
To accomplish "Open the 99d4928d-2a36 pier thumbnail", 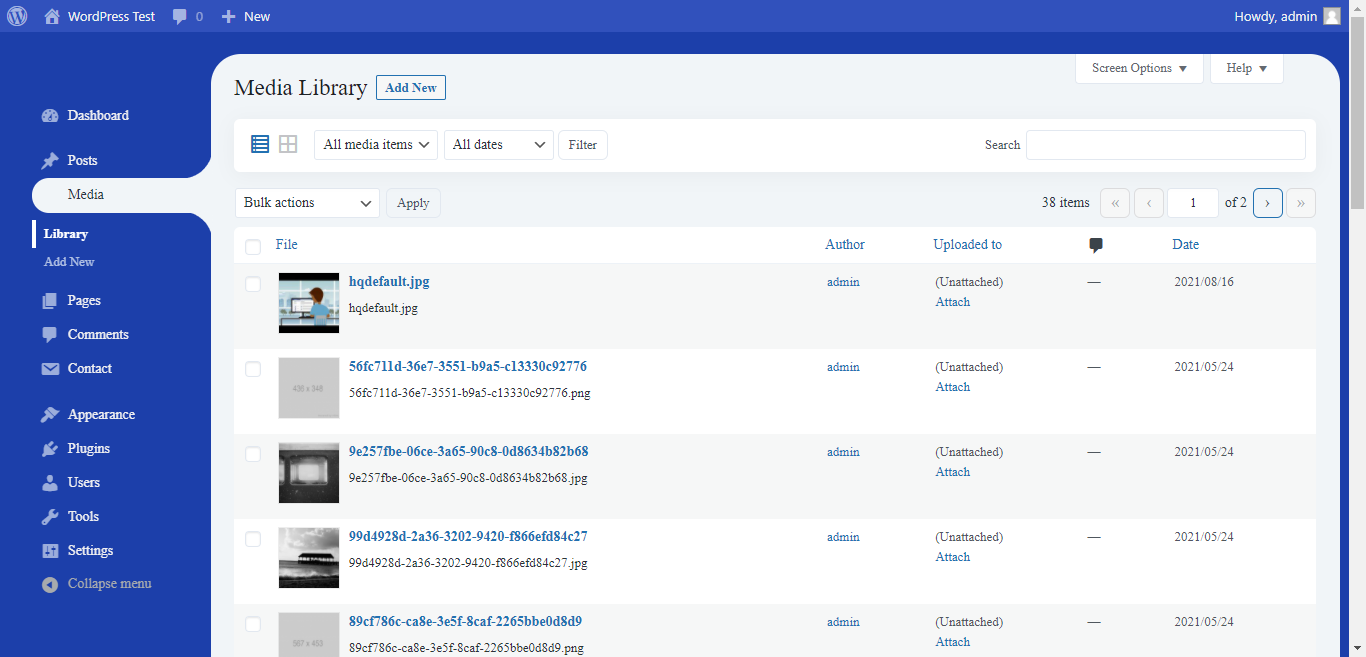I will pyautogui.click(x=309, y=558).
